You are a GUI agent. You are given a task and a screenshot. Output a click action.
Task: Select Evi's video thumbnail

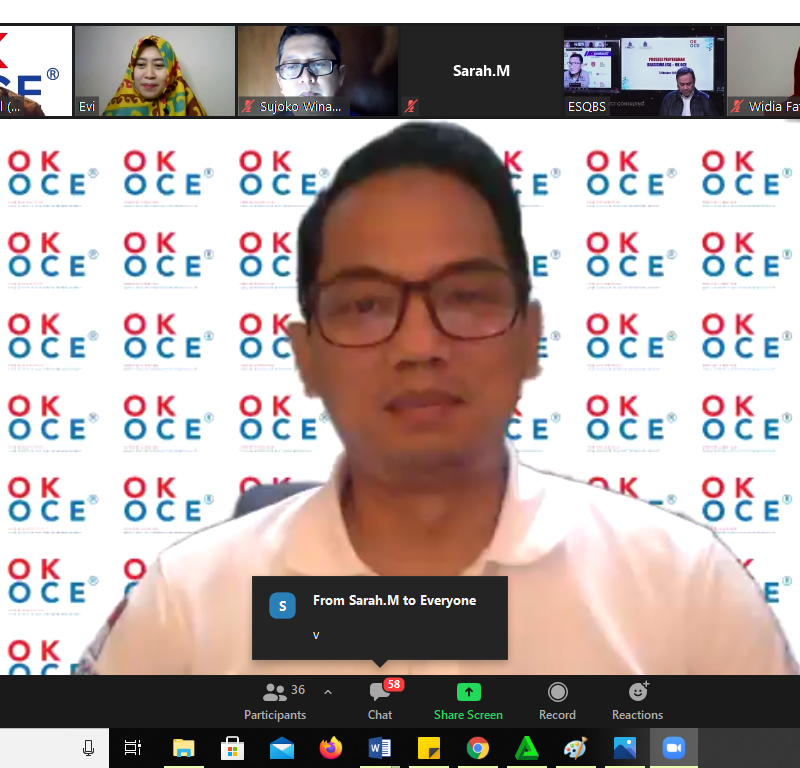pos(155,70)
